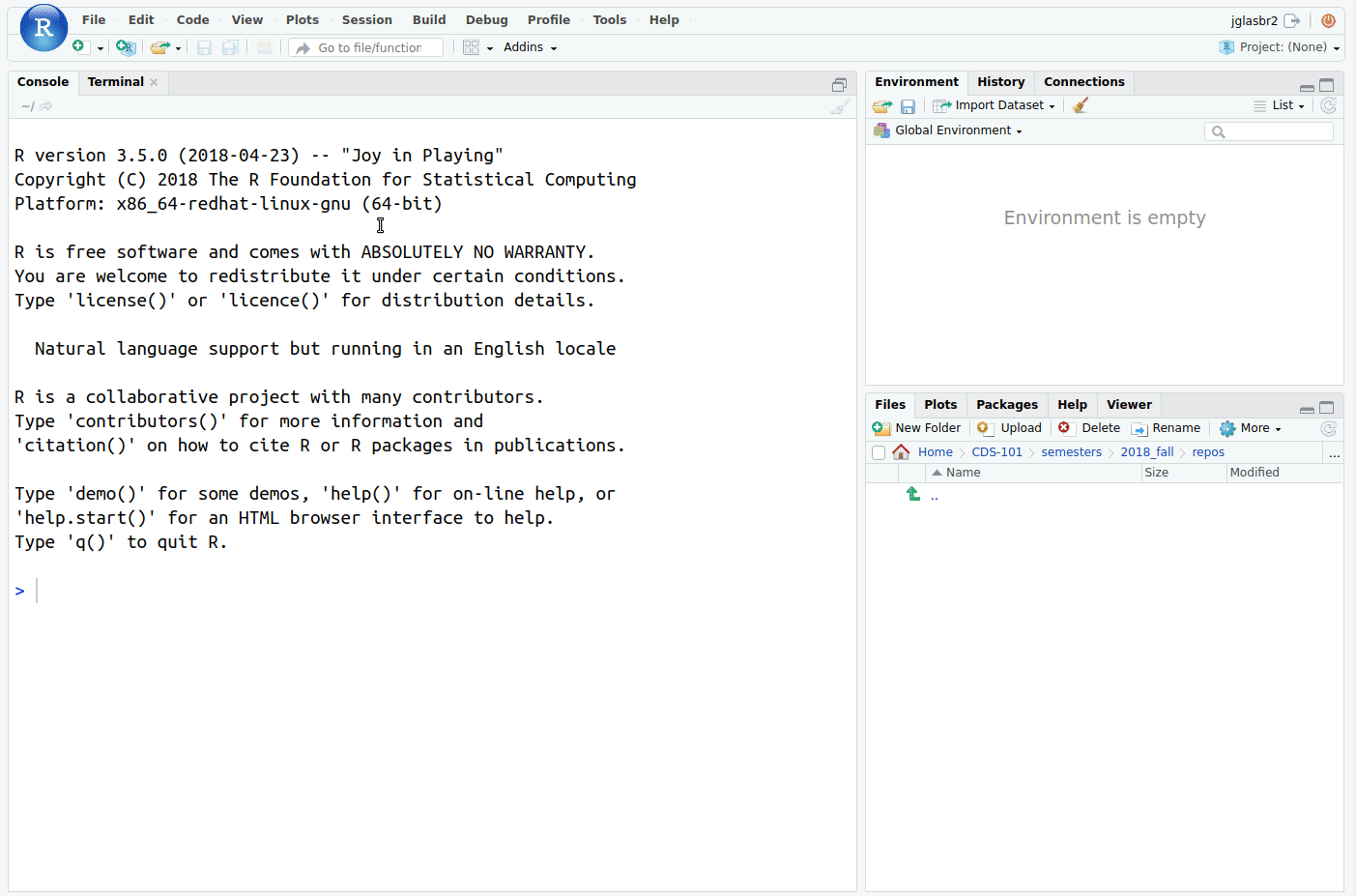The image size is (1356, 896).
Task: Switch the environment List view dropdown
Action: coord(1279,105)
